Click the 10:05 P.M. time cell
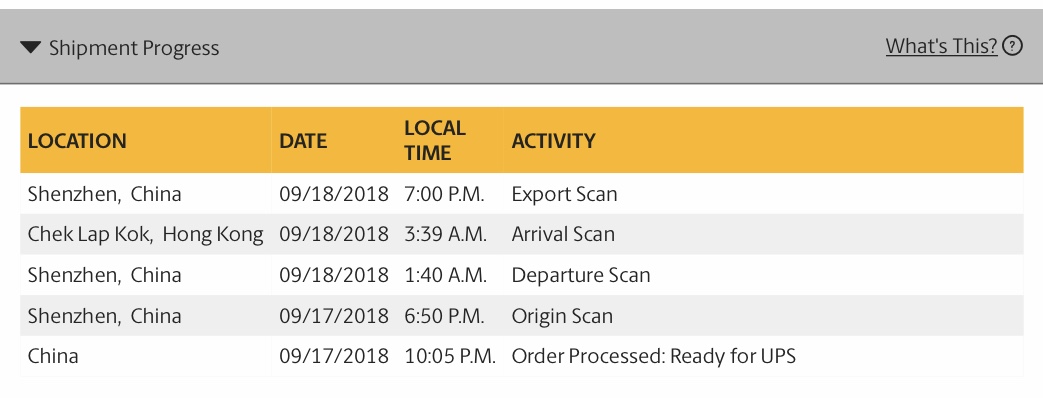The height and width of the screenshot is (398, 1043). (450, 356)
